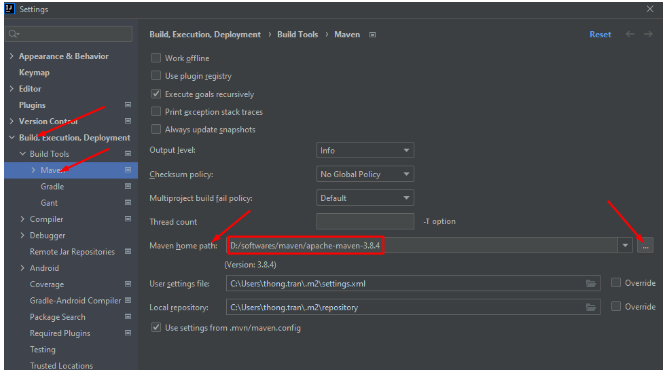Click the project-level icon next to Package Search
The height and width of the screenshot is (370, 669).
pyautogui.click(x=128, y=317)
